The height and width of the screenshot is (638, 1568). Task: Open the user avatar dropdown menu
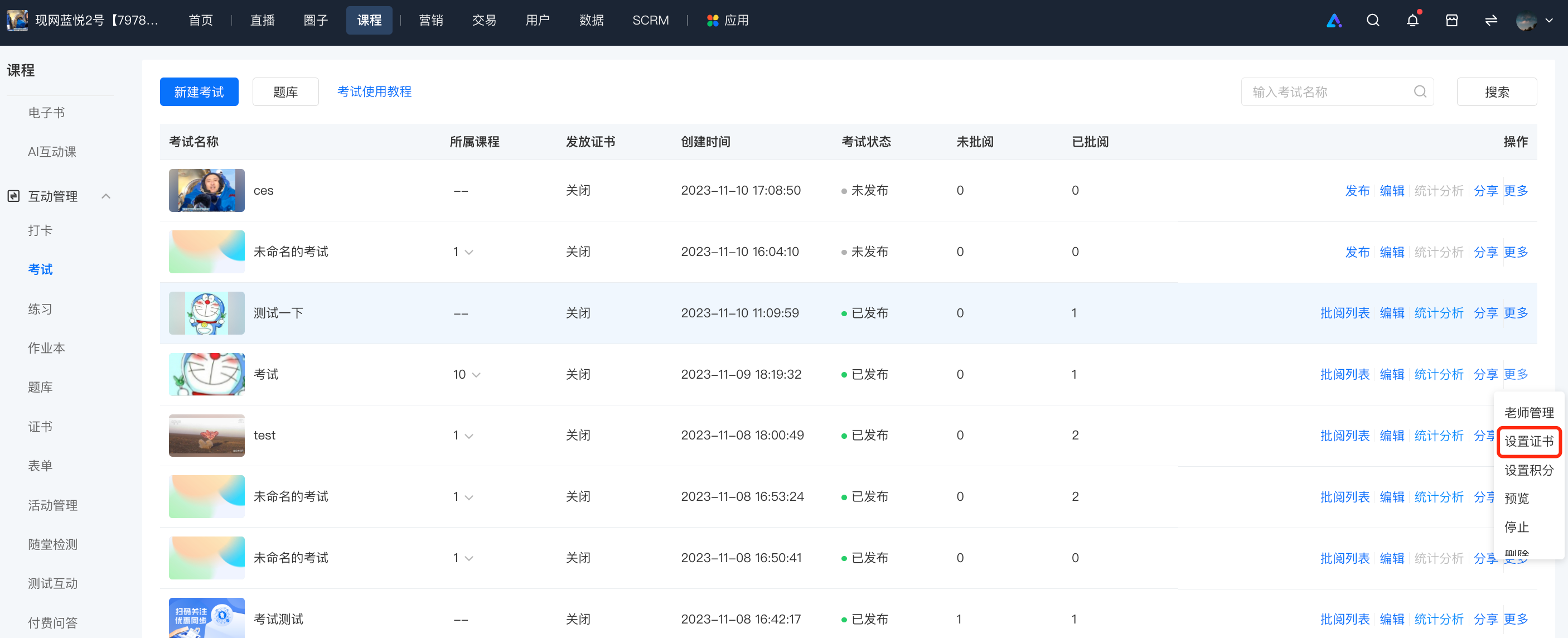click(x=1535, y=21)
